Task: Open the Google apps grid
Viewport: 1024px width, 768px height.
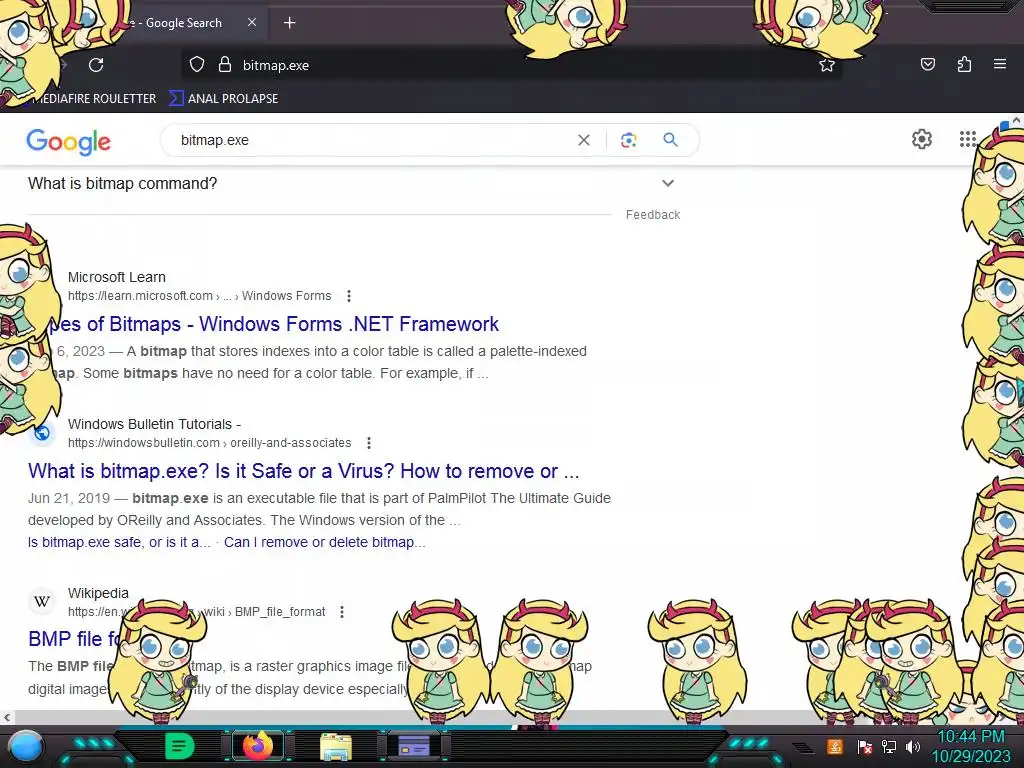Action: tap(968, 139)
